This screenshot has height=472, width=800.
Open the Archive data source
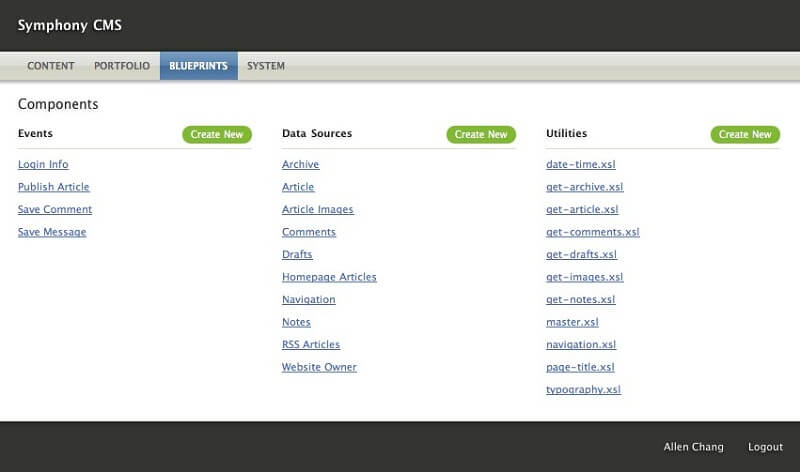click(301, 164)
